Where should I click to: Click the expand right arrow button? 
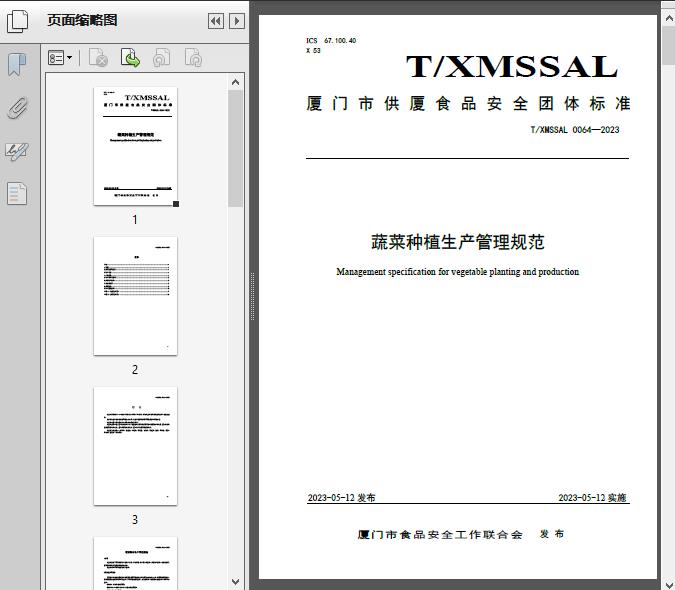pyautogui.click(x=237, y=21)
